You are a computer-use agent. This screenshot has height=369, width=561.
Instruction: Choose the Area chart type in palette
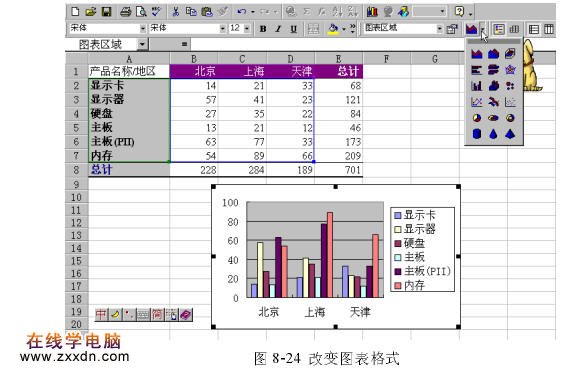tap(477, 54)
